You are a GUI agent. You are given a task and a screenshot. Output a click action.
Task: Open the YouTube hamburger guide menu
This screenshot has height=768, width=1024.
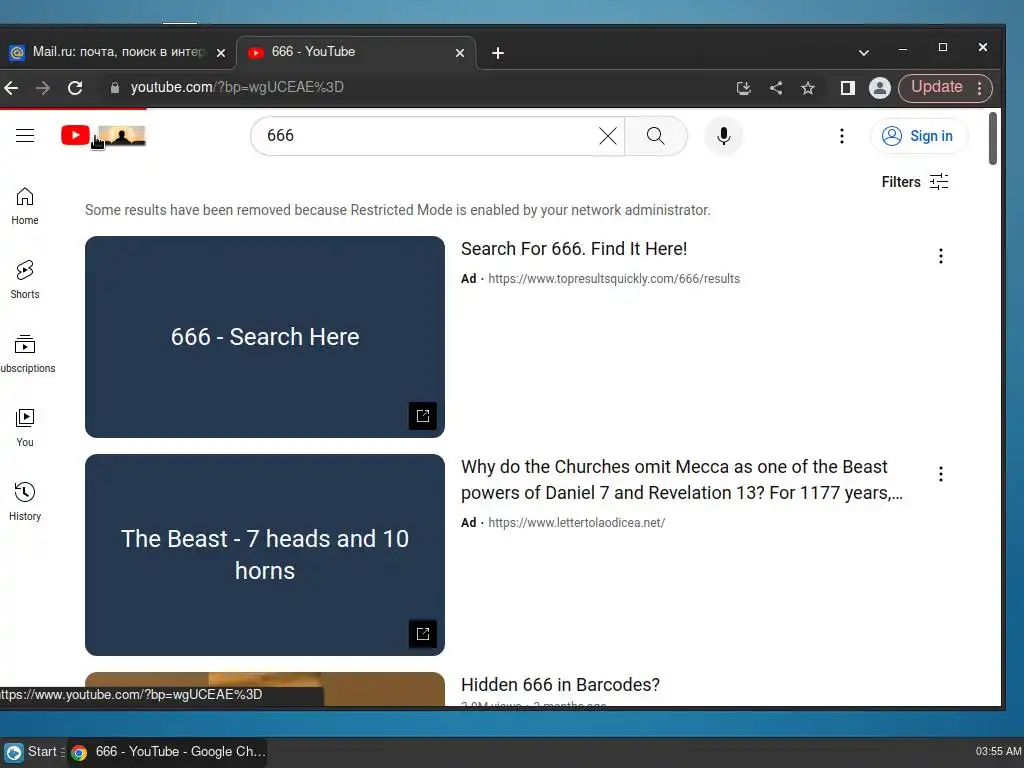click(25, 135)
